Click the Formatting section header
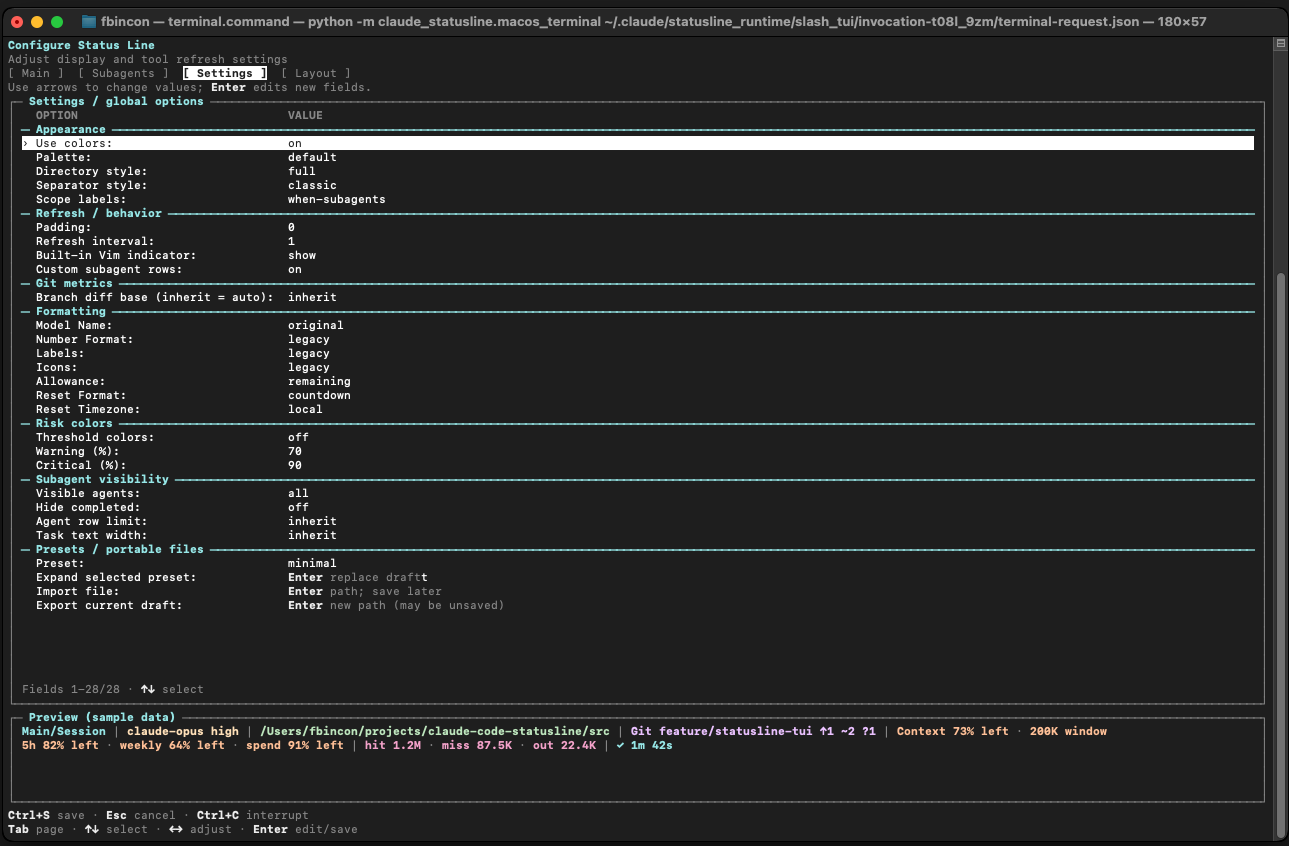 click(70, 311)
